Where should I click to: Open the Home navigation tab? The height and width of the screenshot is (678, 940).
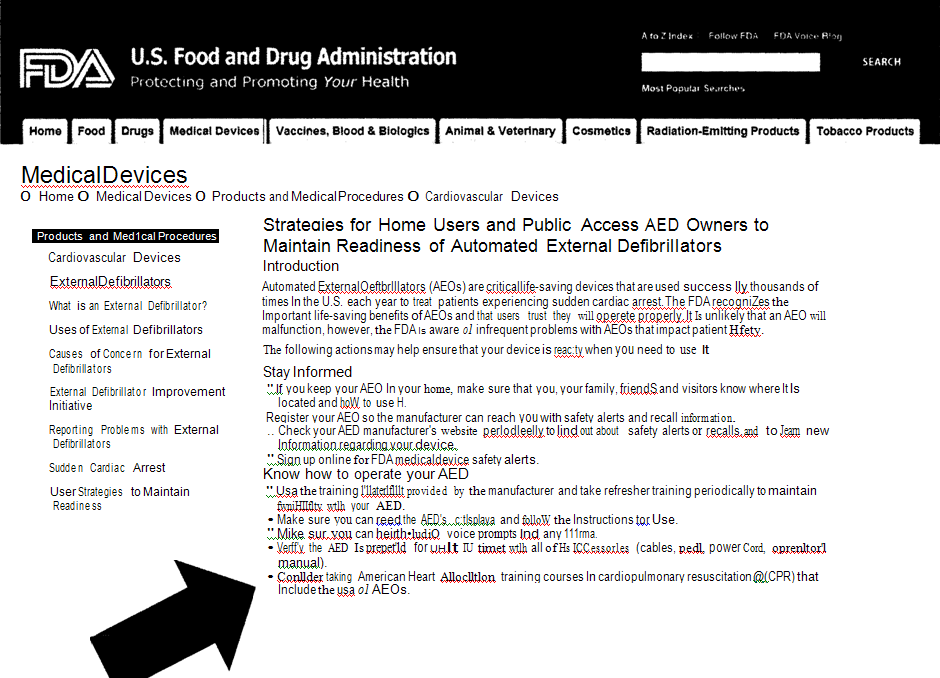pos(45,131)
